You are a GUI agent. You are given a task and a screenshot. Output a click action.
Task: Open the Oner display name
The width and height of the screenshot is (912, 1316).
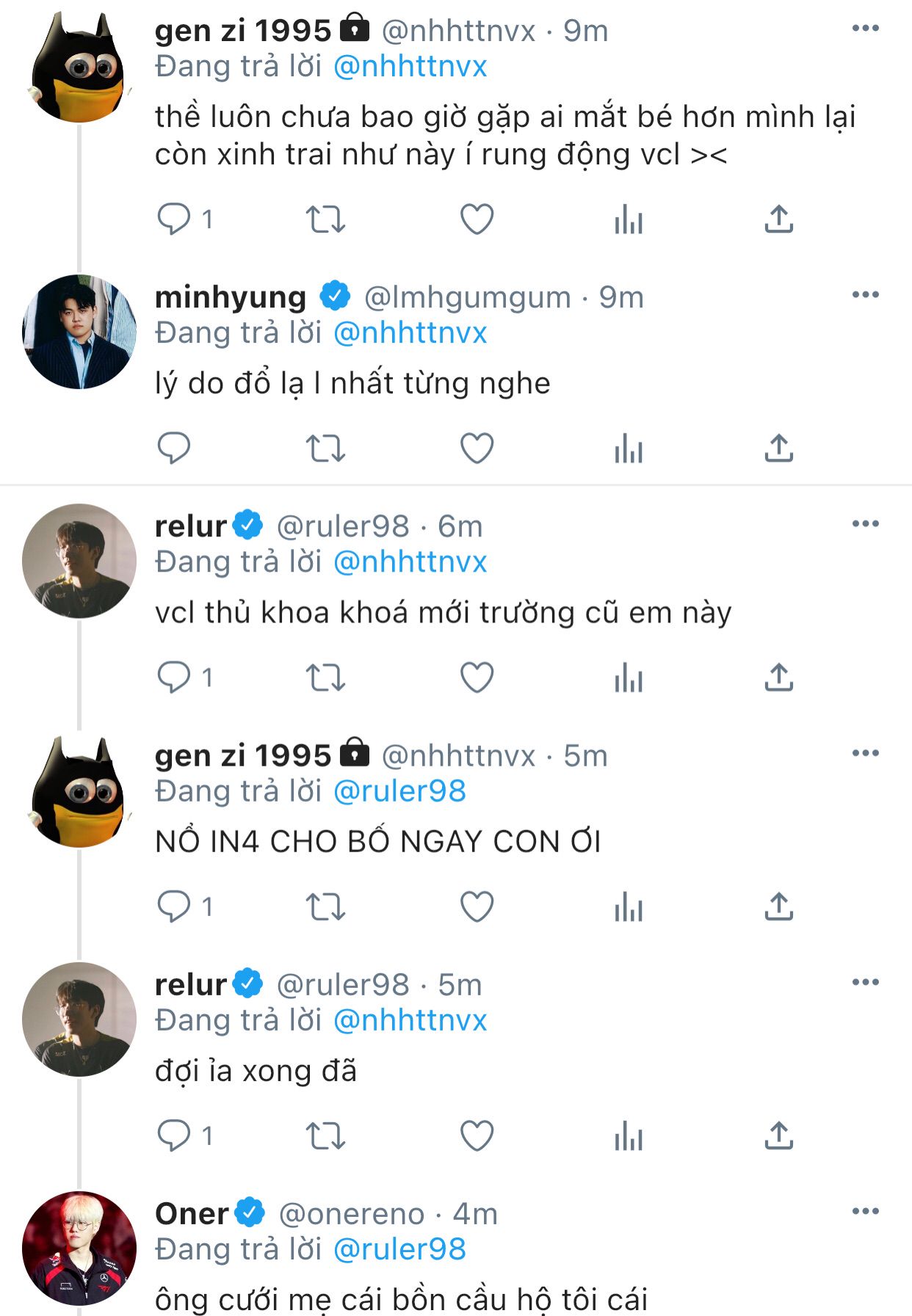coord(192,1214)
